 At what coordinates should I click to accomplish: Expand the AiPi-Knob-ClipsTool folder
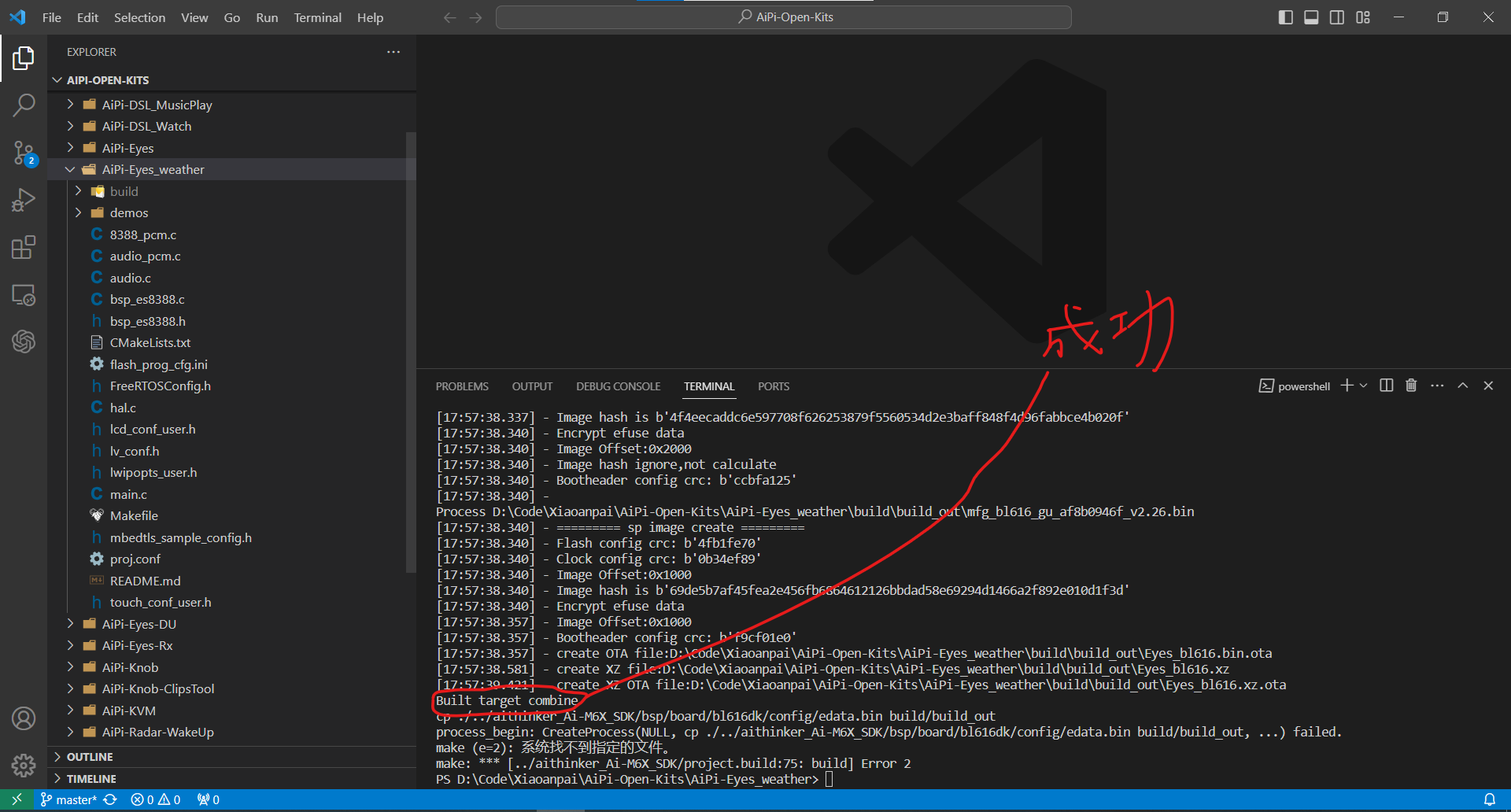point(231,688)
